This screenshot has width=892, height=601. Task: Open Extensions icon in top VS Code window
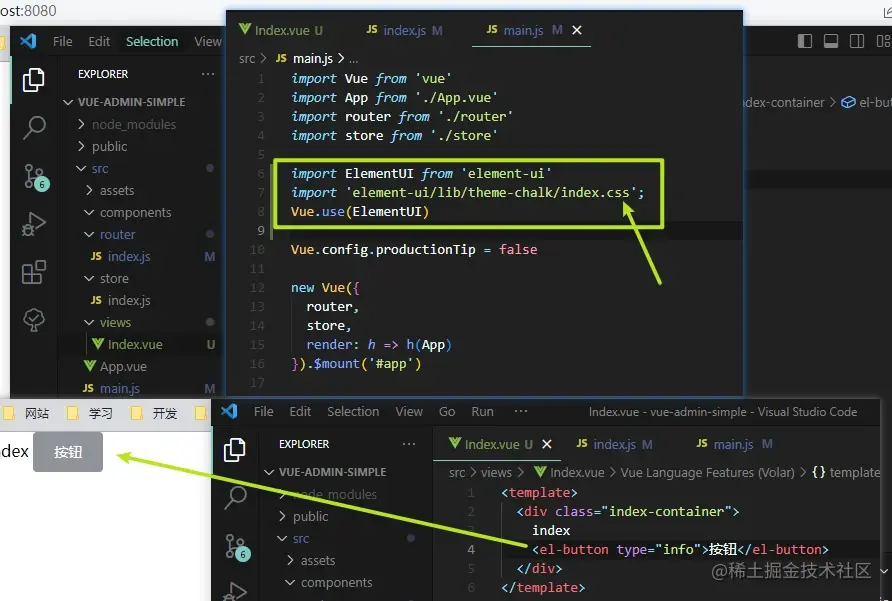coord(34,272)
